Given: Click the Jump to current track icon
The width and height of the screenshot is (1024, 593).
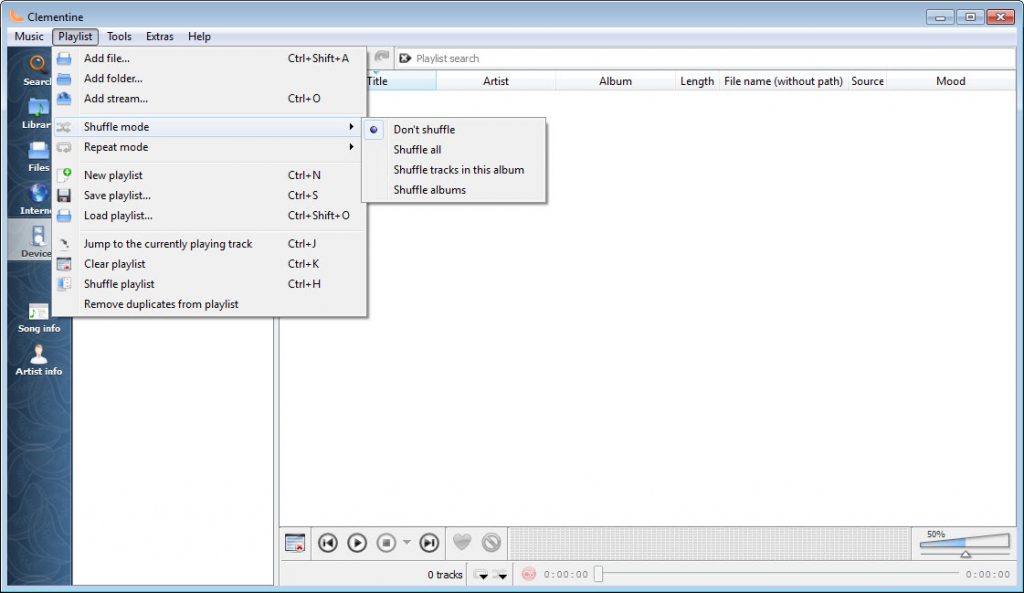Looking at the screenshot, I should point(64,244).
